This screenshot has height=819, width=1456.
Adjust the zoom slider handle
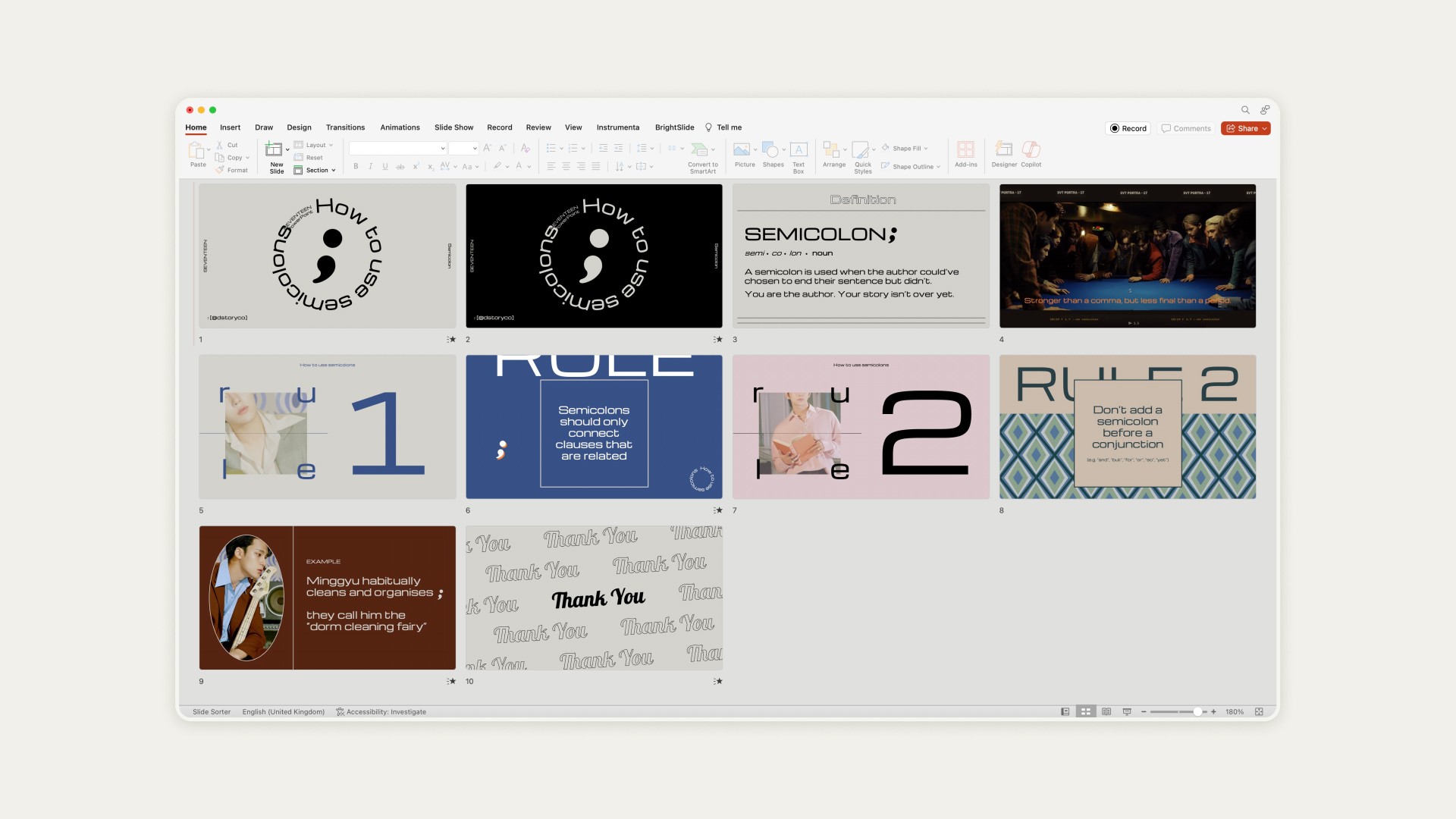click(x=1197, y=712)
